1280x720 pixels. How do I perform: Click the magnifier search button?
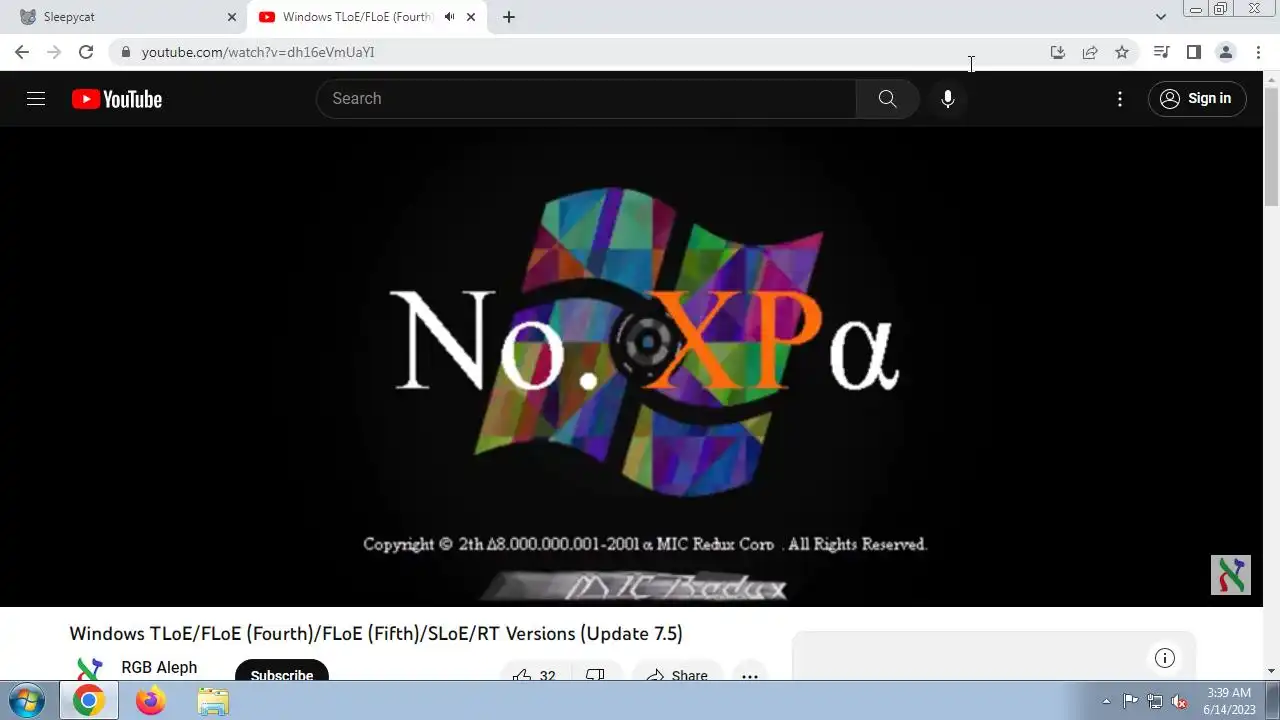pos(887,98)
